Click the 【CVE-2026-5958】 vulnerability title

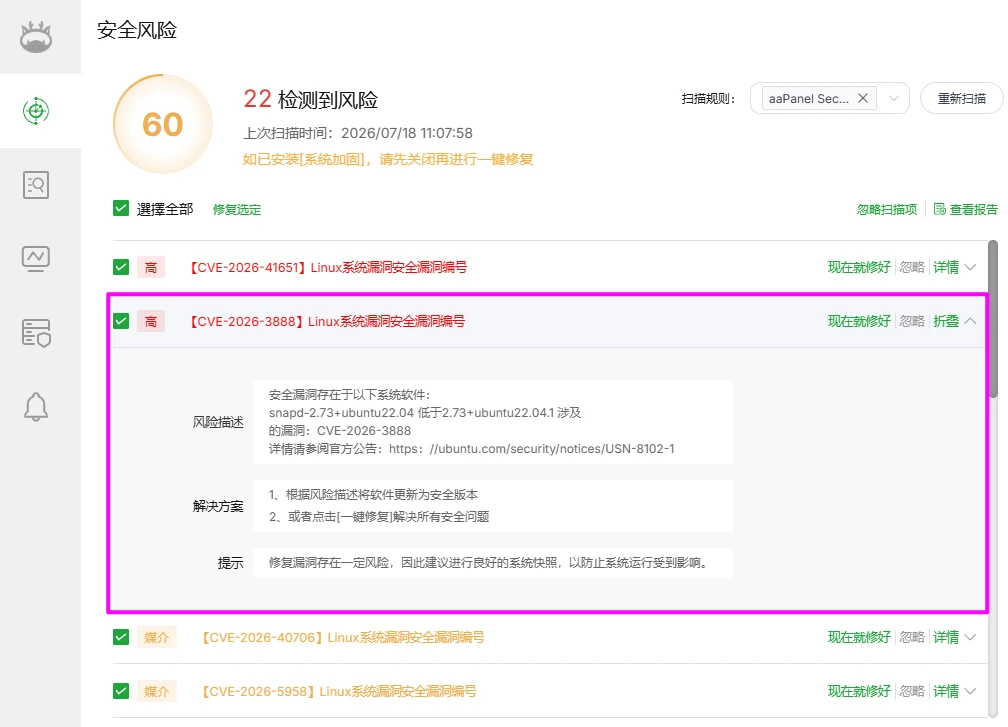[x=338, y=692]
